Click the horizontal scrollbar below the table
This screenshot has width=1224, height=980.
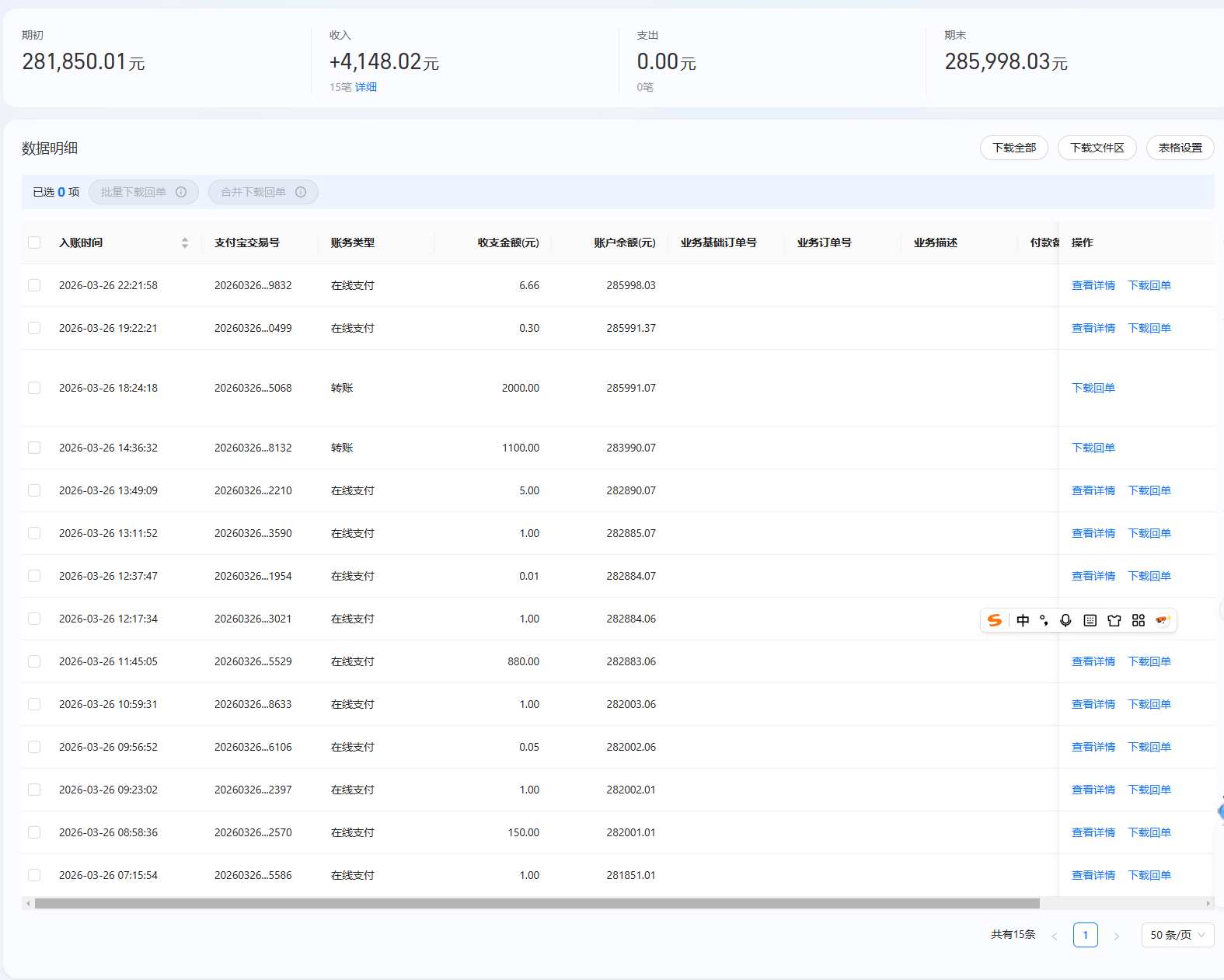[x=536, y=903]
